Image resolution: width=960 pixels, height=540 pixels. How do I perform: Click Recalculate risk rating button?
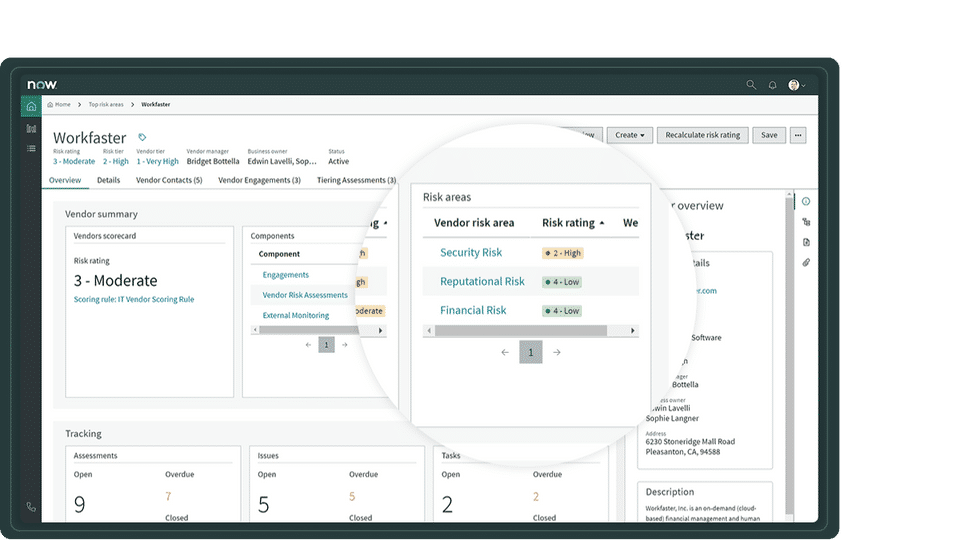pyautogui.click(x=702, y=135)
